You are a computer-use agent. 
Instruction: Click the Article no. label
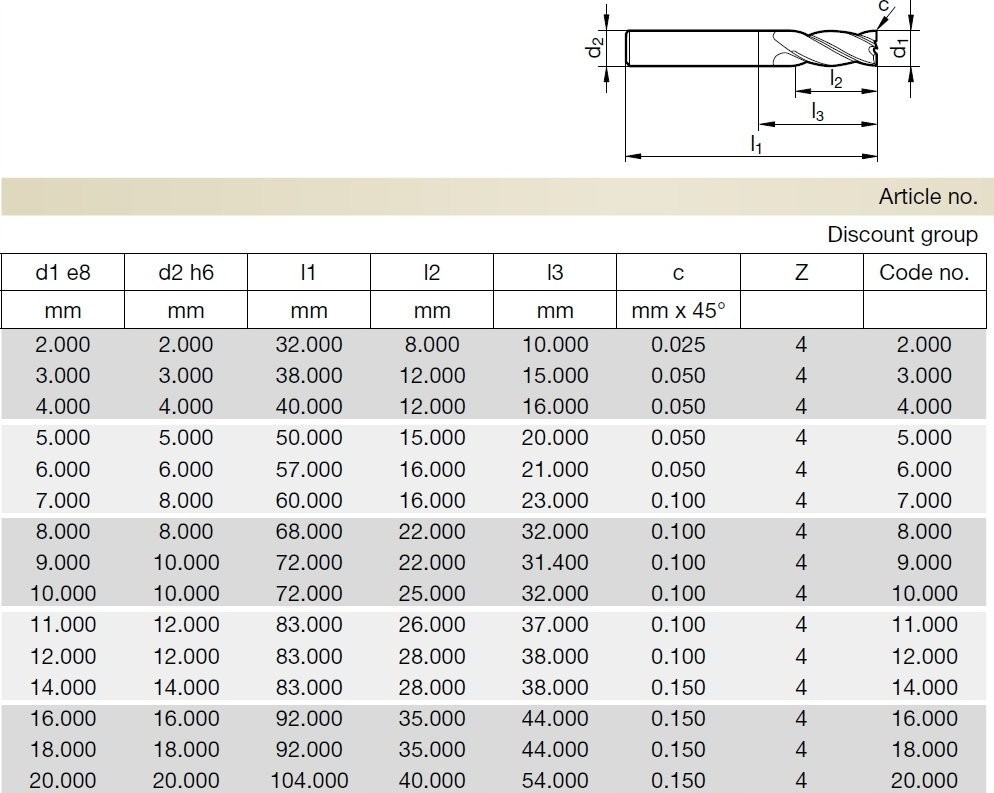pyautogui.click(x=927, y=197)
